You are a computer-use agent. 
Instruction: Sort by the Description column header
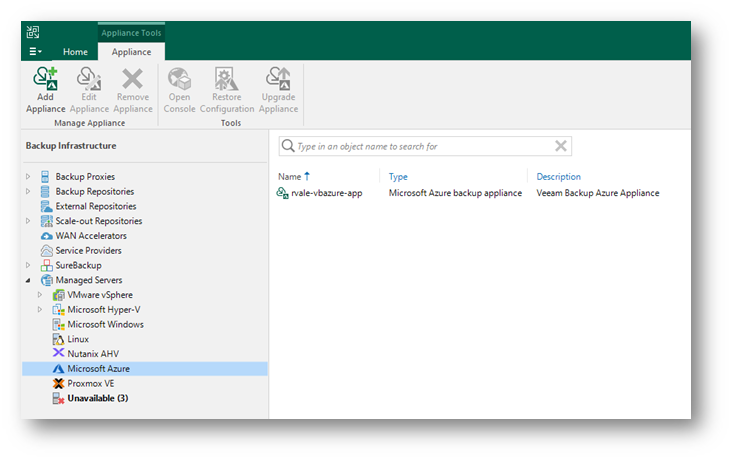click(558, 177)
